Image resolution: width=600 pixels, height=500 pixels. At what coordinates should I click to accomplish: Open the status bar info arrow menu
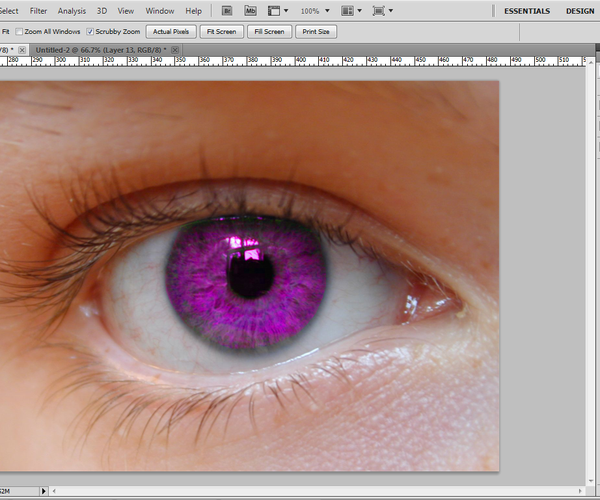coord(44,491)
